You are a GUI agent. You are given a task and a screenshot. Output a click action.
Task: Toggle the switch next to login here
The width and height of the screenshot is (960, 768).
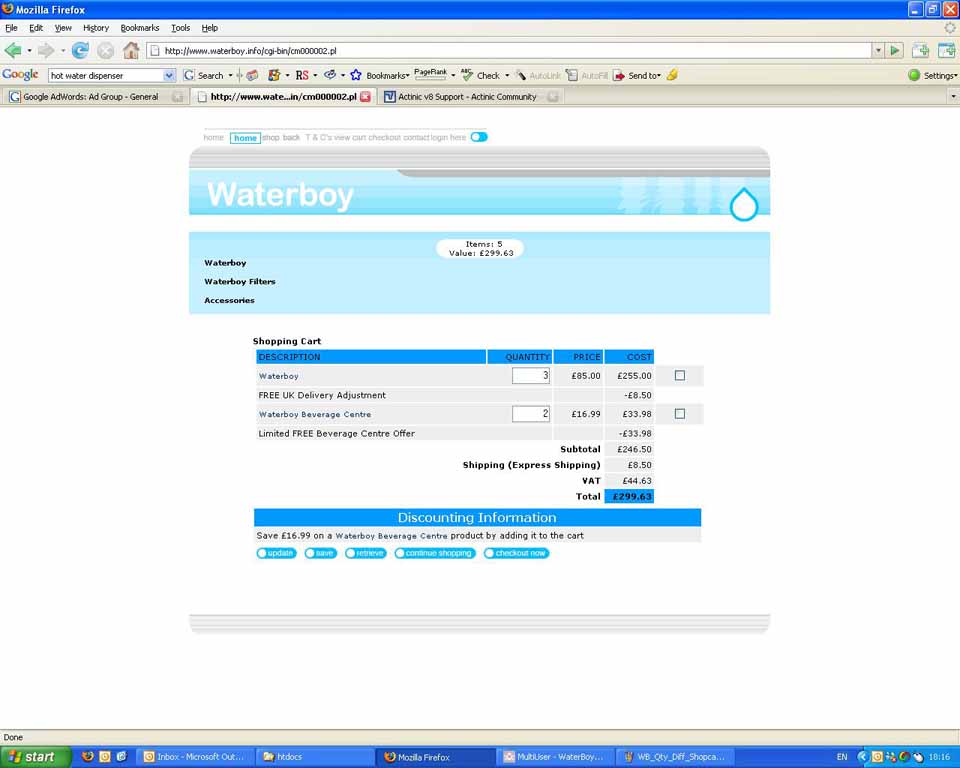tap(479, 137)
